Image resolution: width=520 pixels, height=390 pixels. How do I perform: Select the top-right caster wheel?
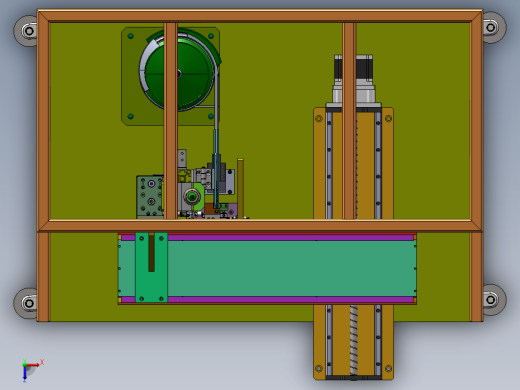(x=494, y=27)
